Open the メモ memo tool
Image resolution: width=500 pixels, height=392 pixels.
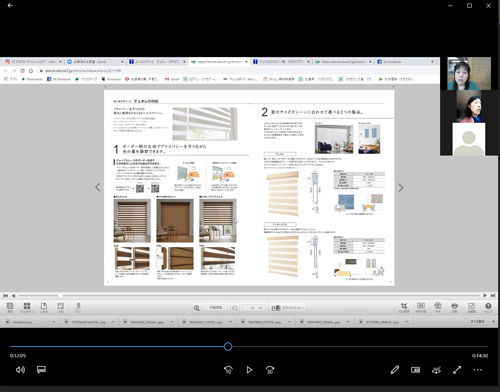pos(61,307)
